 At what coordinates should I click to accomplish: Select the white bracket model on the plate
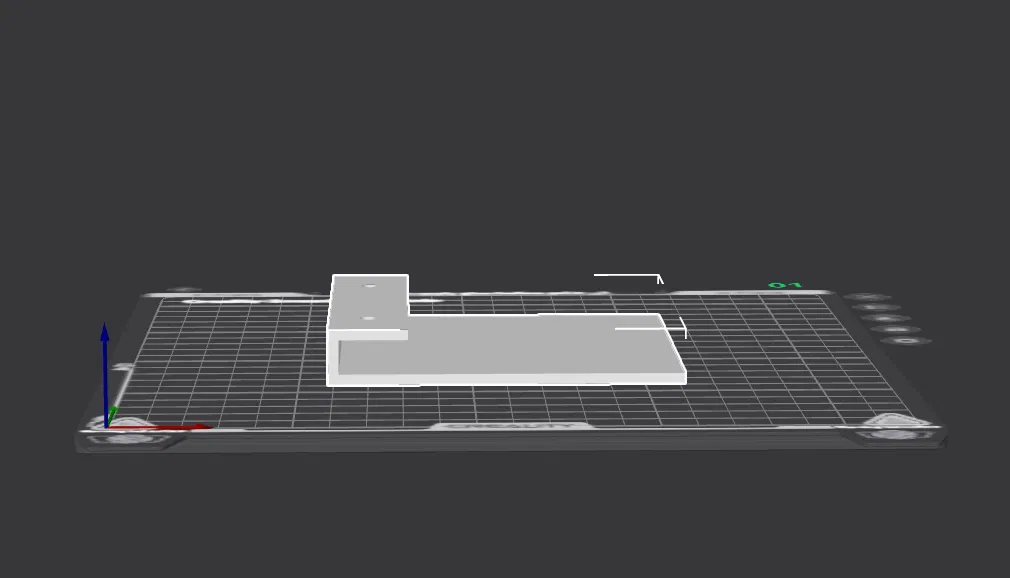click(x=506, y=348)
